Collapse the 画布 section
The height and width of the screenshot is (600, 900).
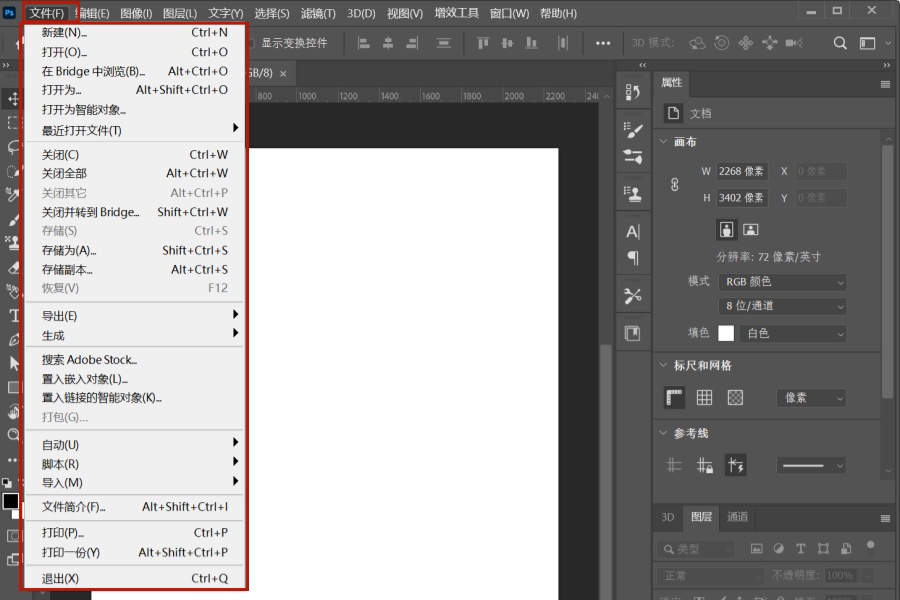(x=664, y=141)
